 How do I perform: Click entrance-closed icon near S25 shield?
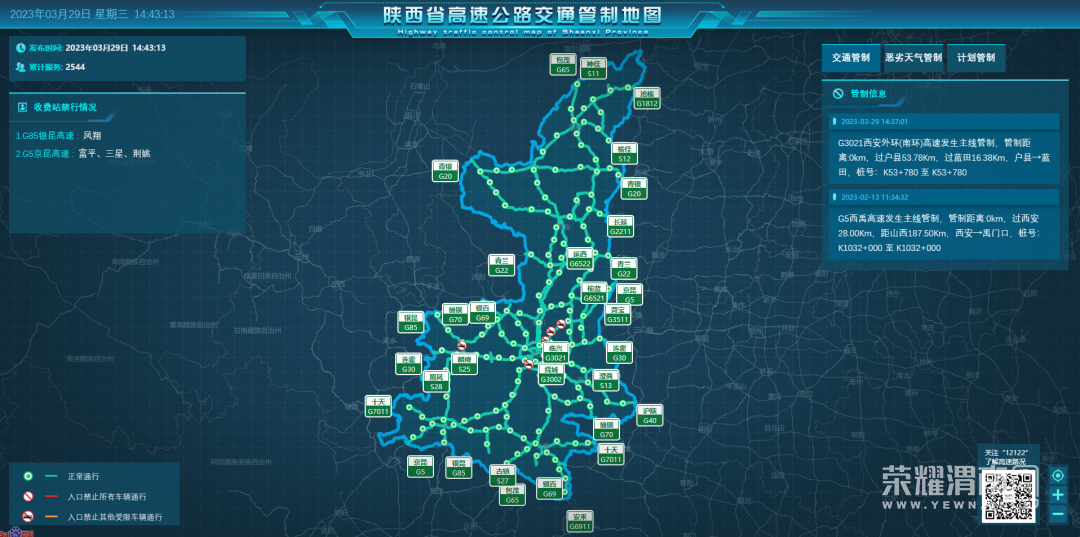click(x=462, y=345)
